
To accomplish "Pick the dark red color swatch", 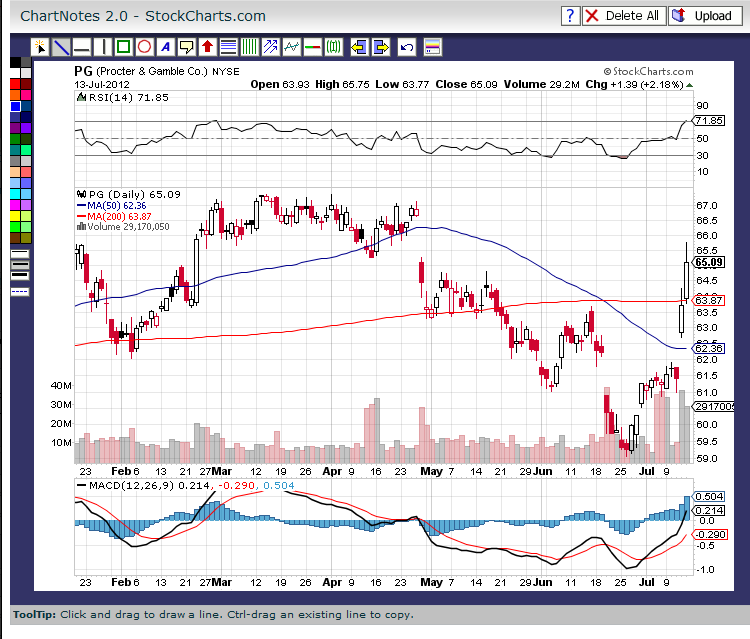I will pos(26,84).
